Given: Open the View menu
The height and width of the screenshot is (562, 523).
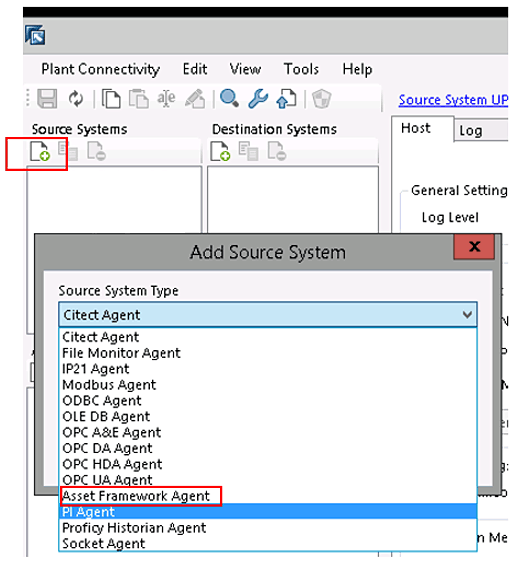Looking at the screenshot, I should pyautogui.click(x=245, y=69).
